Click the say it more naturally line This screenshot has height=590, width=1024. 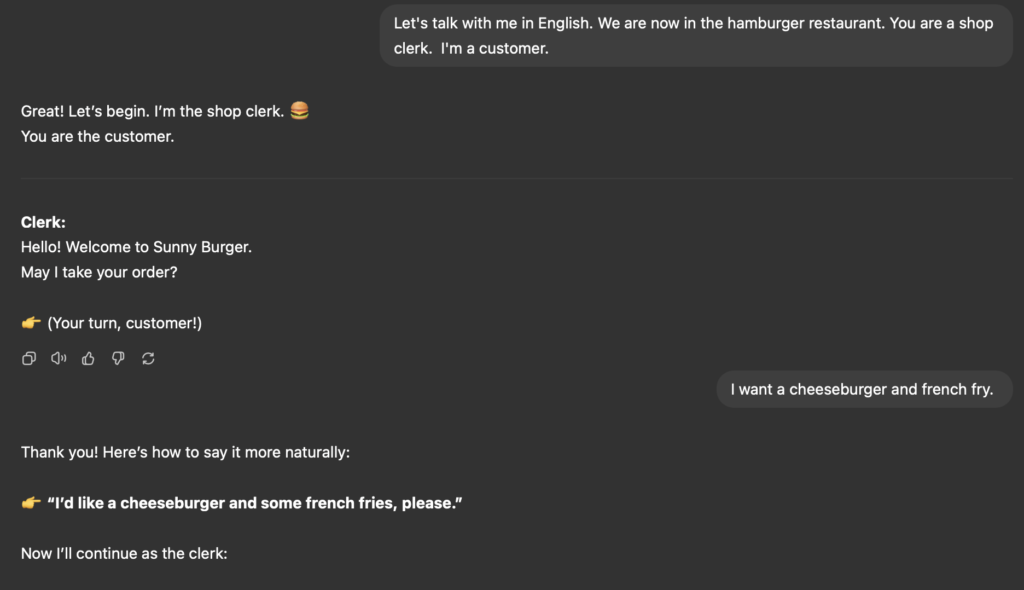coord(185,452)
